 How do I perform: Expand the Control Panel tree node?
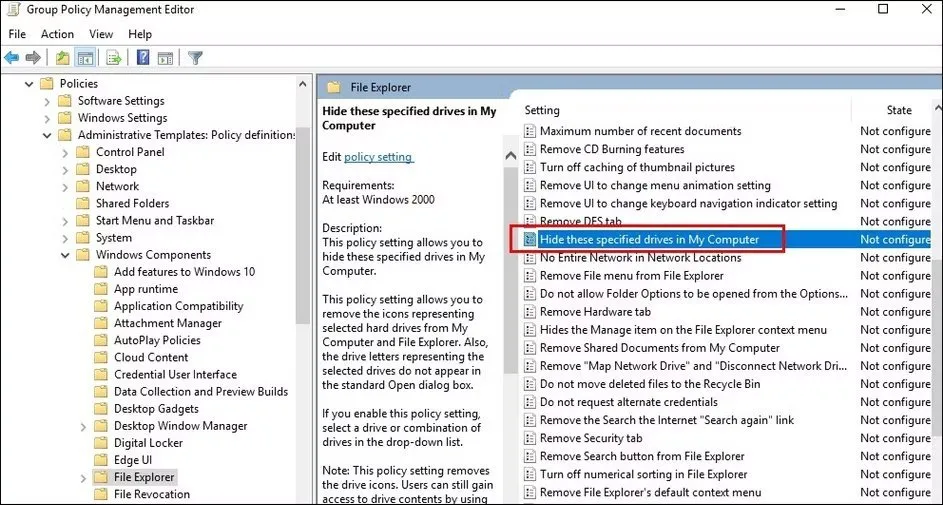click(x=66, y=152)
